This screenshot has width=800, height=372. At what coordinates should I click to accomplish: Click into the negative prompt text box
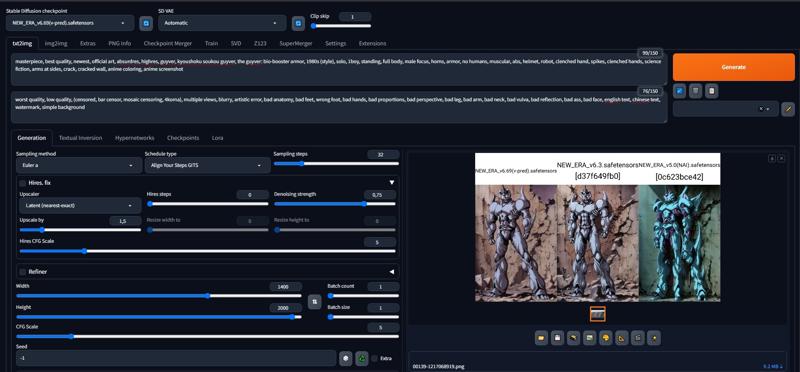click(x=339, y=108)
